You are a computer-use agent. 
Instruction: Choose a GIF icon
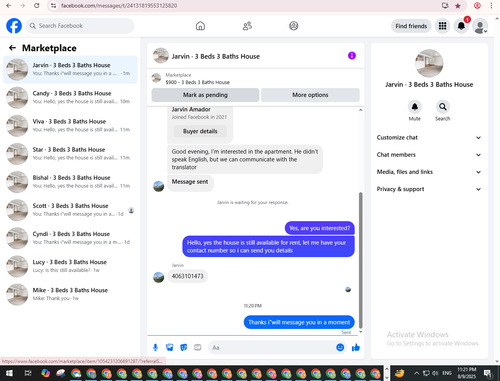(x=198, y=348)
